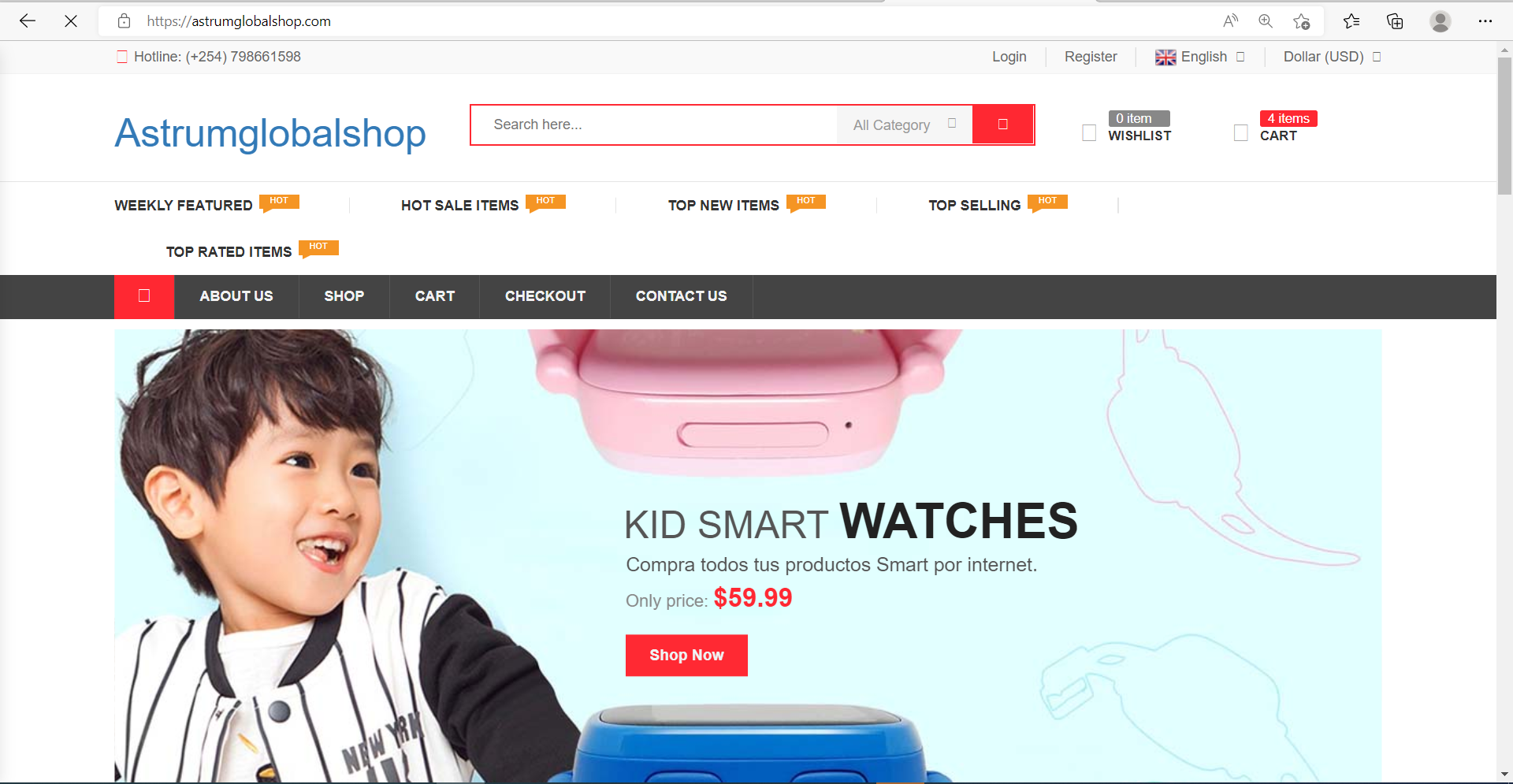Expand the English language dropdown
Image resolution: width=1513 pixels, height=784 pixels.
pyautogui.click(x=1199, y=57)
